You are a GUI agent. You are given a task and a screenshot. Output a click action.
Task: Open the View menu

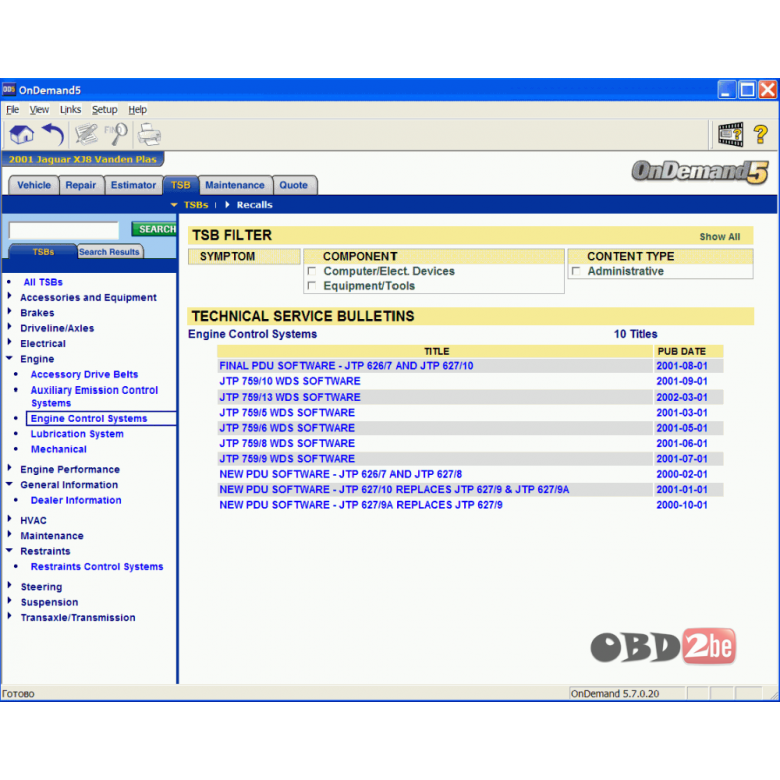click(39, 109)
